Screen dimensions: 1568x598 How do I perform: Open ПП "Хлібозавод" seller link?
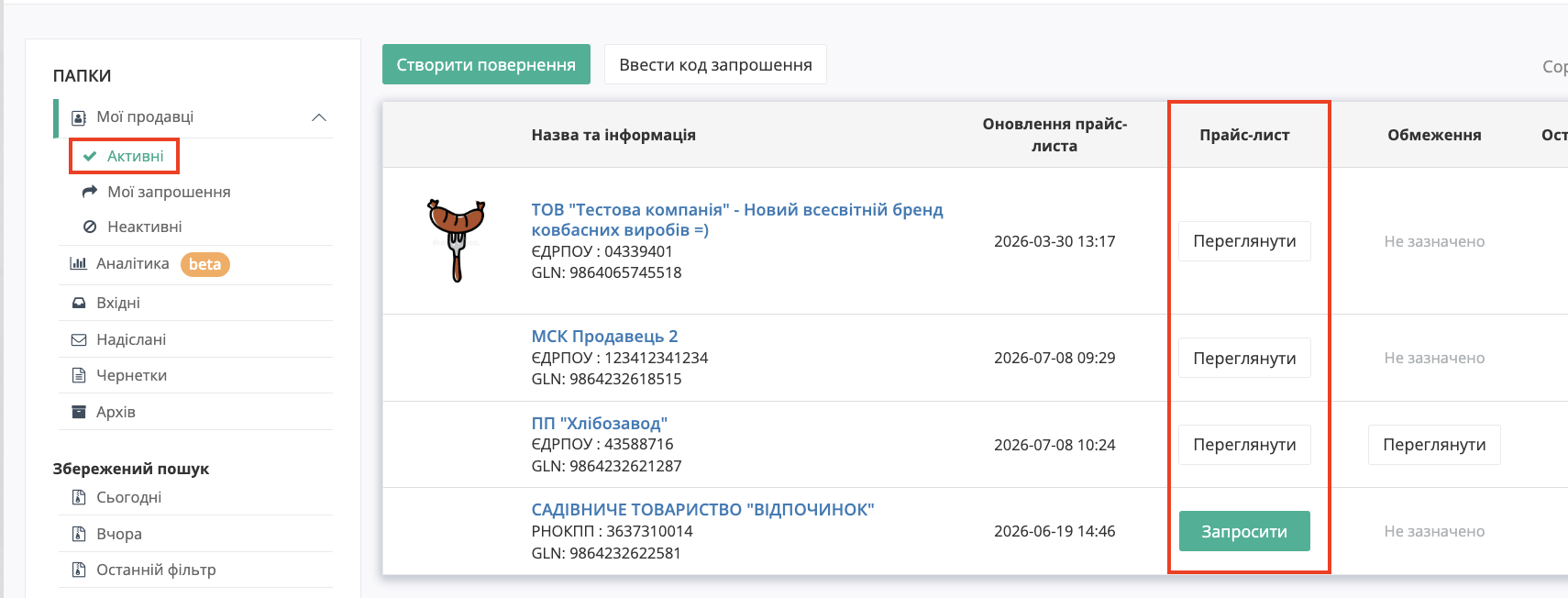(x=599, y=423)
